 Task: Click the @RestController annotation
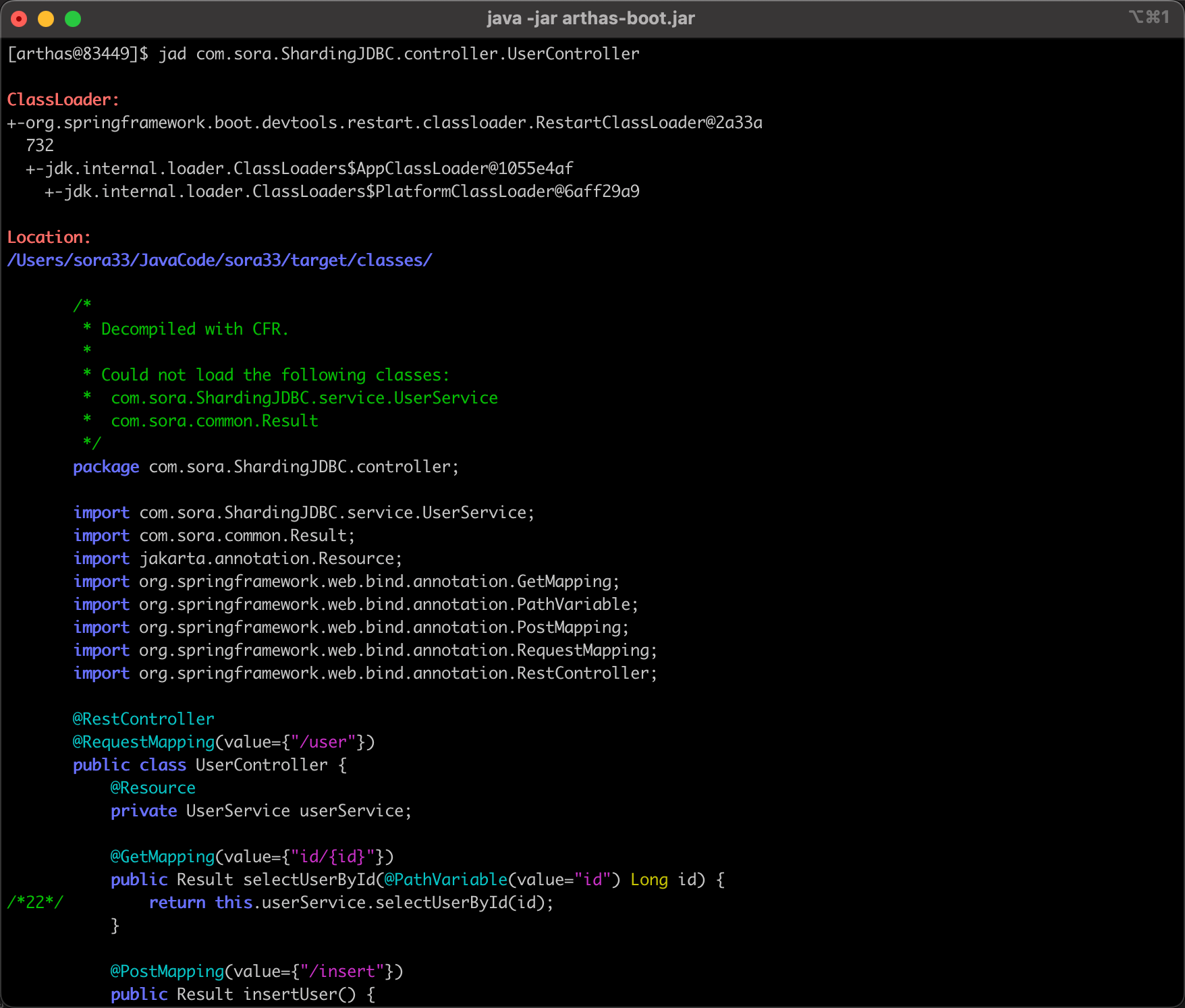pos(143,719)
